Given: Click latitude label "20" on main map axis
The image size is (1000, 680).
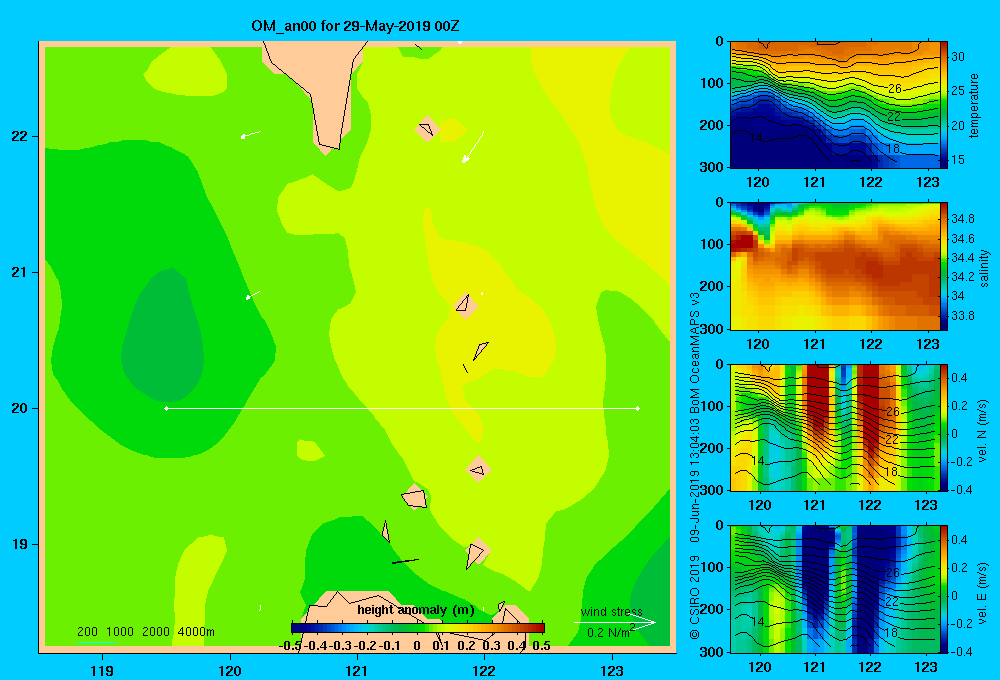Looking at the screenshot, I should (20, 408).
